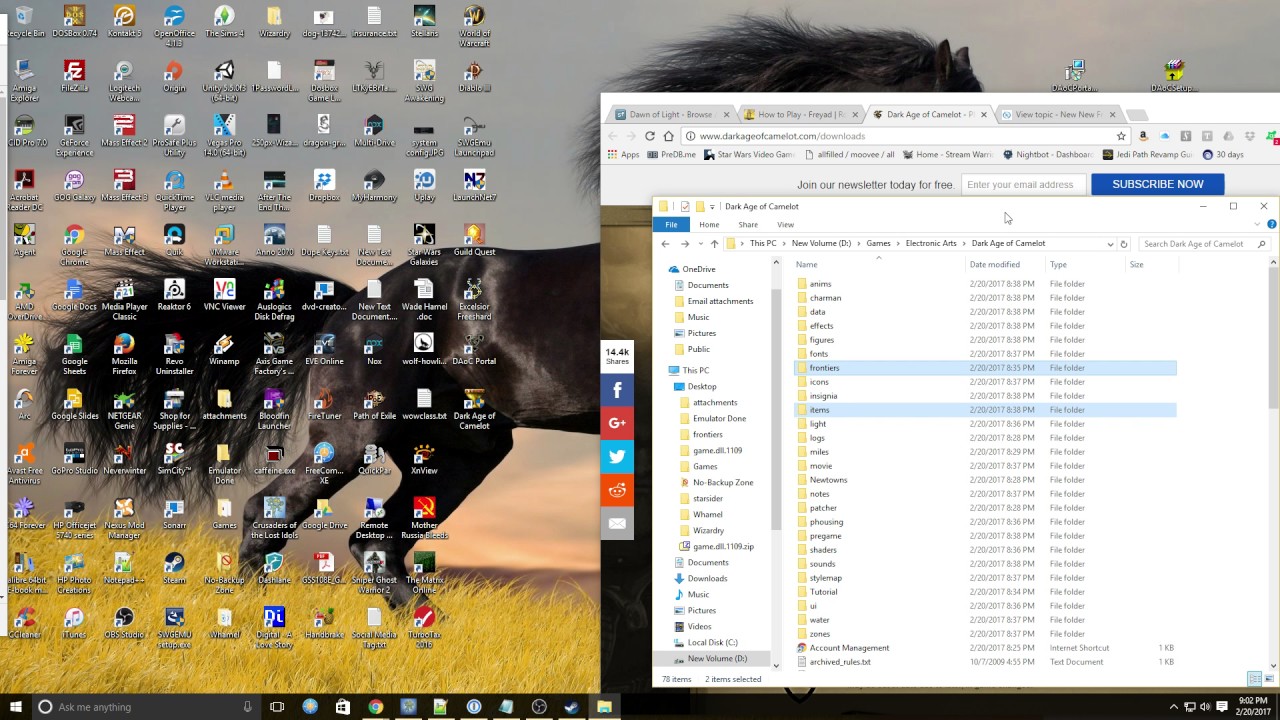This screenshot has height=720, width=1280.
Task: Select the Google Chrome desktop icon
Action: click(x=74, y=245)
